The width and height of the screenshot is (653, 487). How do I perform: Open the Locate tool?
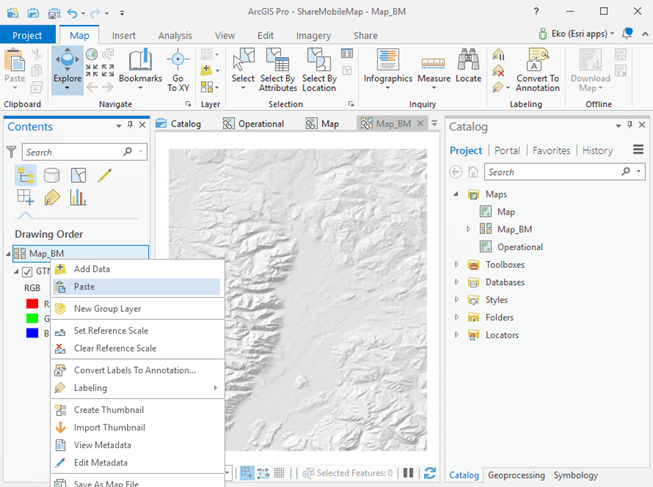tap(468, 67)
